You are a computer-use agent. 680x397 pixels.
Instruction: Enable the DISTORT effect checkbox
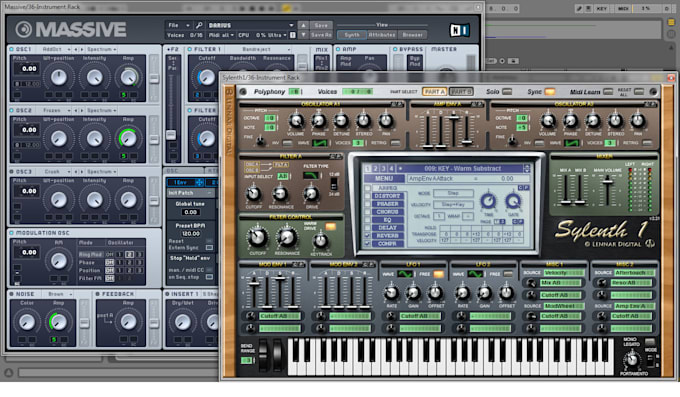click(x=368, y=196)
